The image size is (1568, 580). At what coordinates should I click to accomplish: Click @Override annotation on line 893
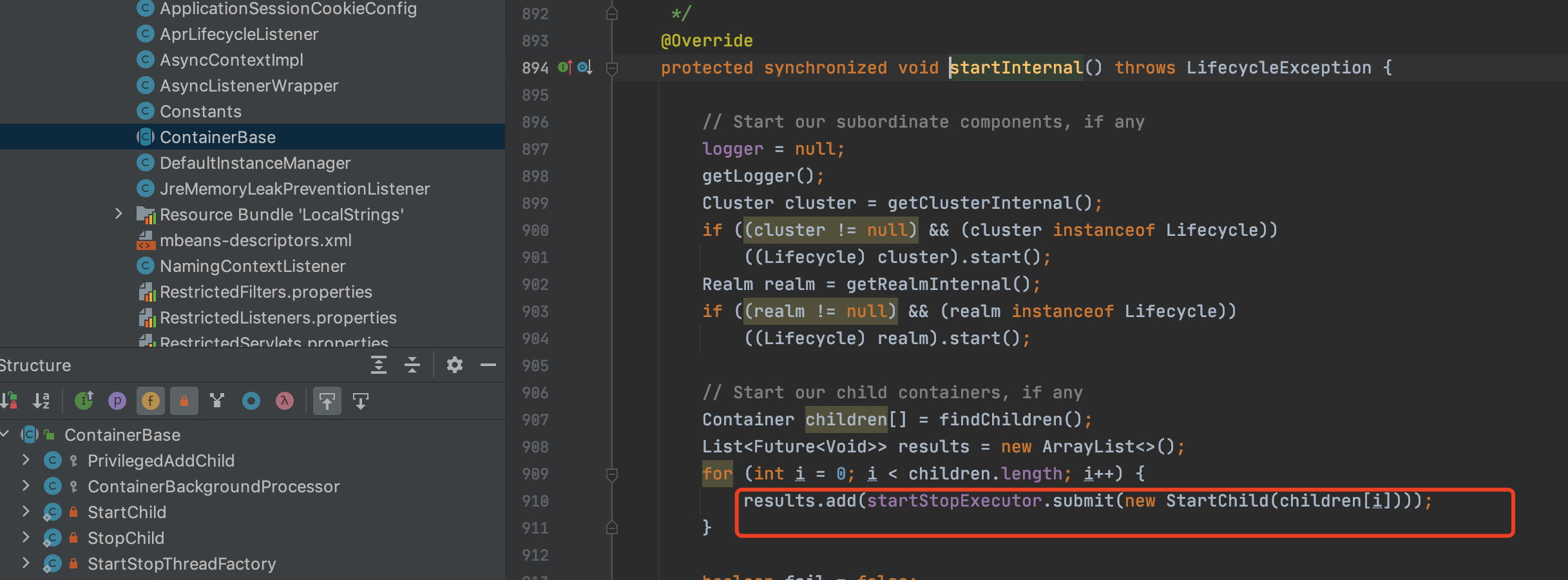click(x=707, y=41)
